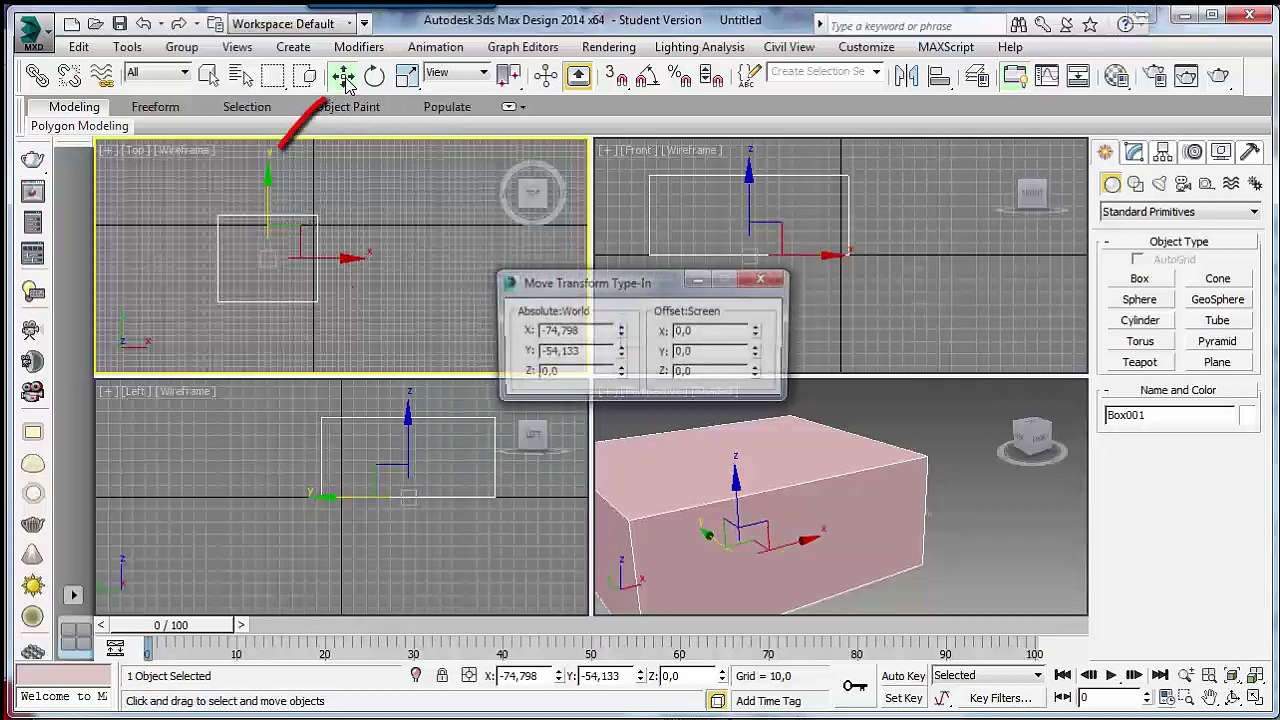The image size is (1280, 720).
Task: Click Offset Screen Y value field
Action: tap(709, 351)
